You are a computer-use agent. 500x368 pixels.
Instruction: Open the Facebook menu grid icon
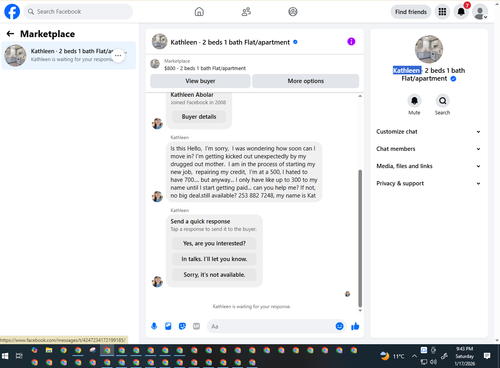pos(442,12)
